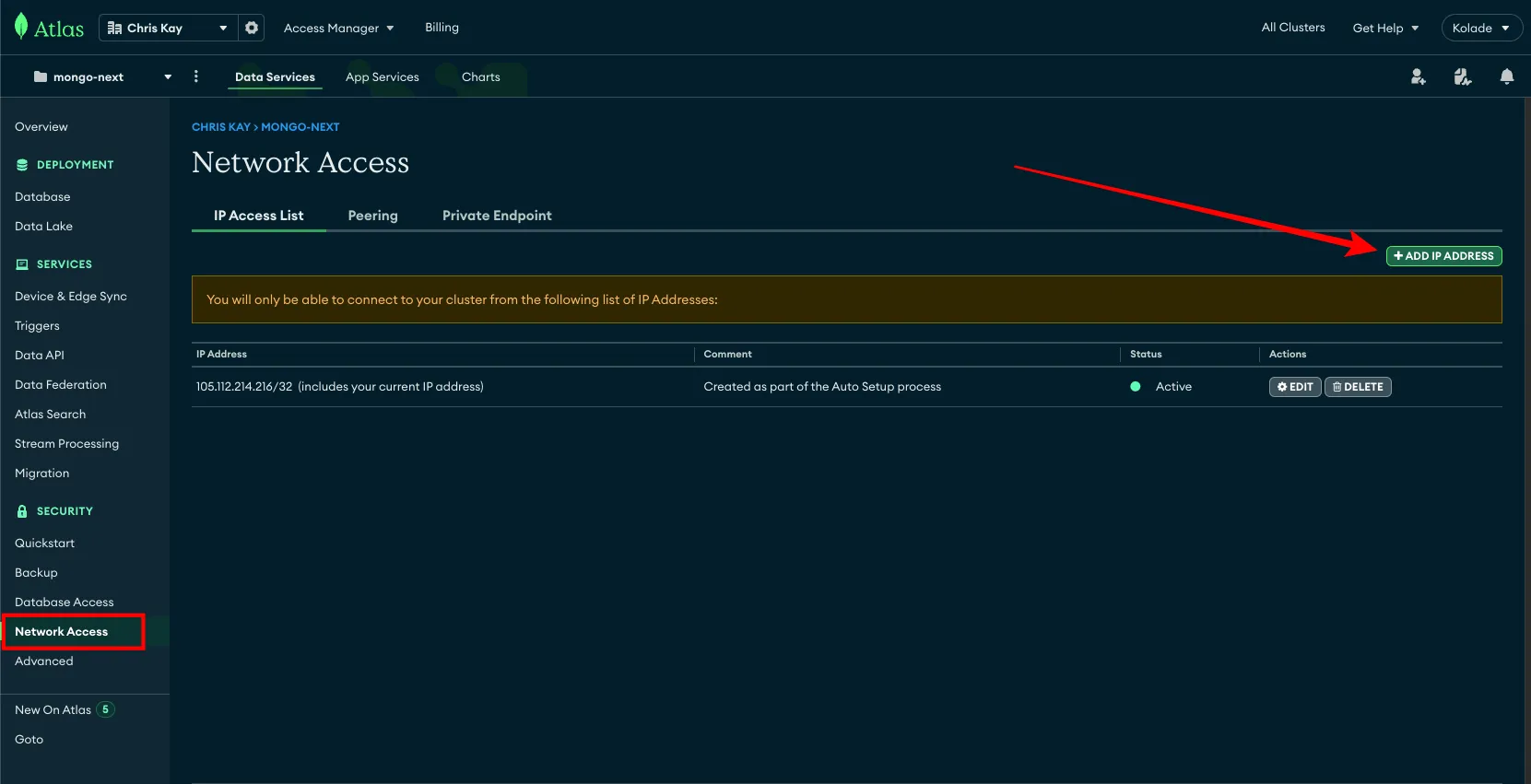Open organization settings gear icon
This screenshot has width=1531, height=784.
point(252,28)
